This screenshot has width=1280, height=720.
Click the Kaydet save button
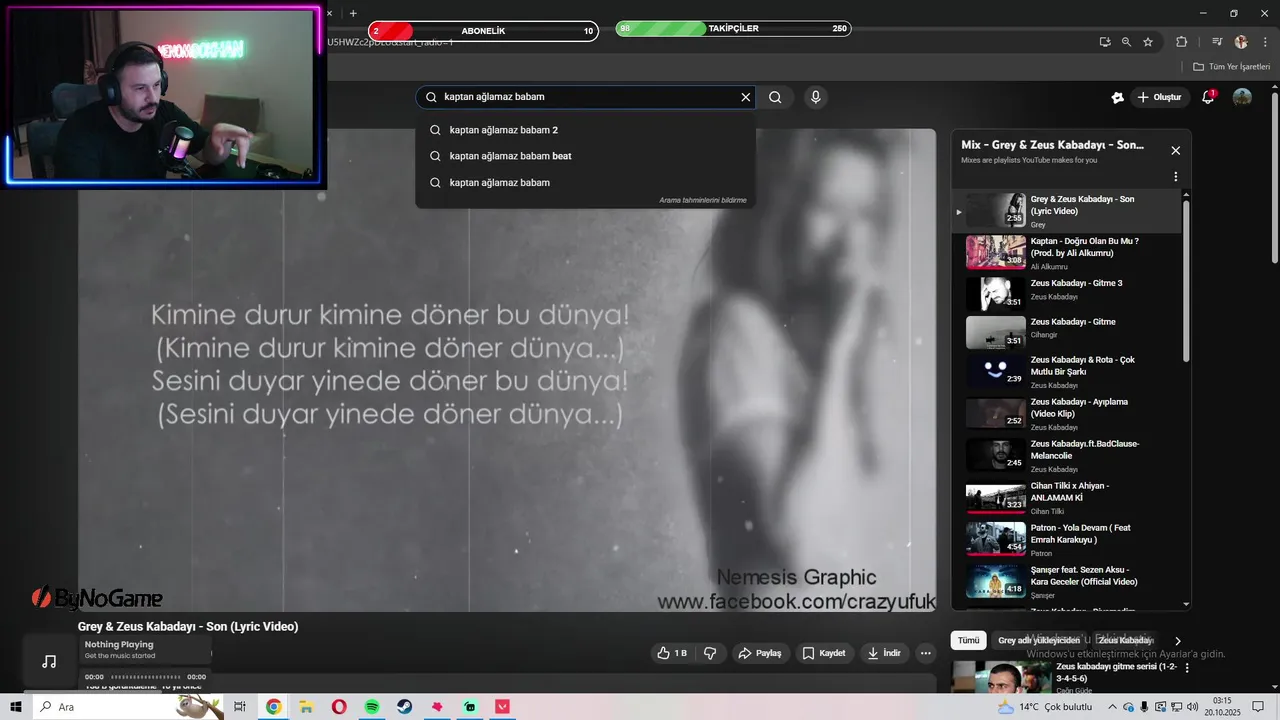(825, 653)
